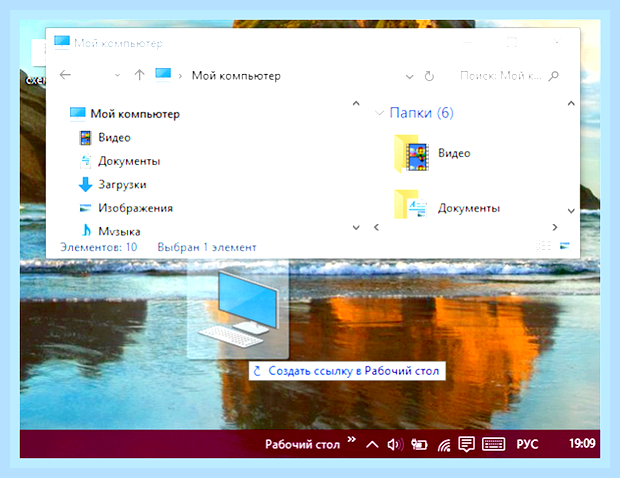Viewport: 620px width, 478px height.
Task: Click the Explorer title bar computer icon
Action: [62, 42]
